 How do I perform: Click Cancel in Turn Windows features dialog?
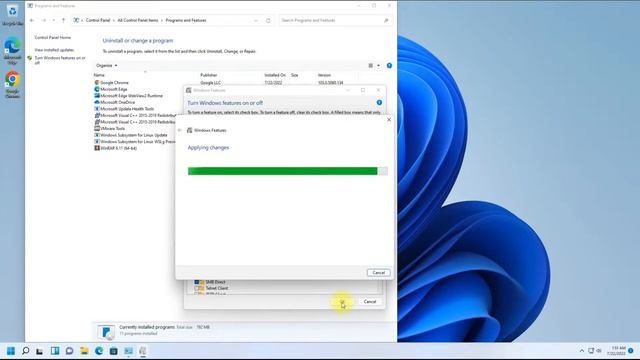pyautogui.click(x=370, y=302)
